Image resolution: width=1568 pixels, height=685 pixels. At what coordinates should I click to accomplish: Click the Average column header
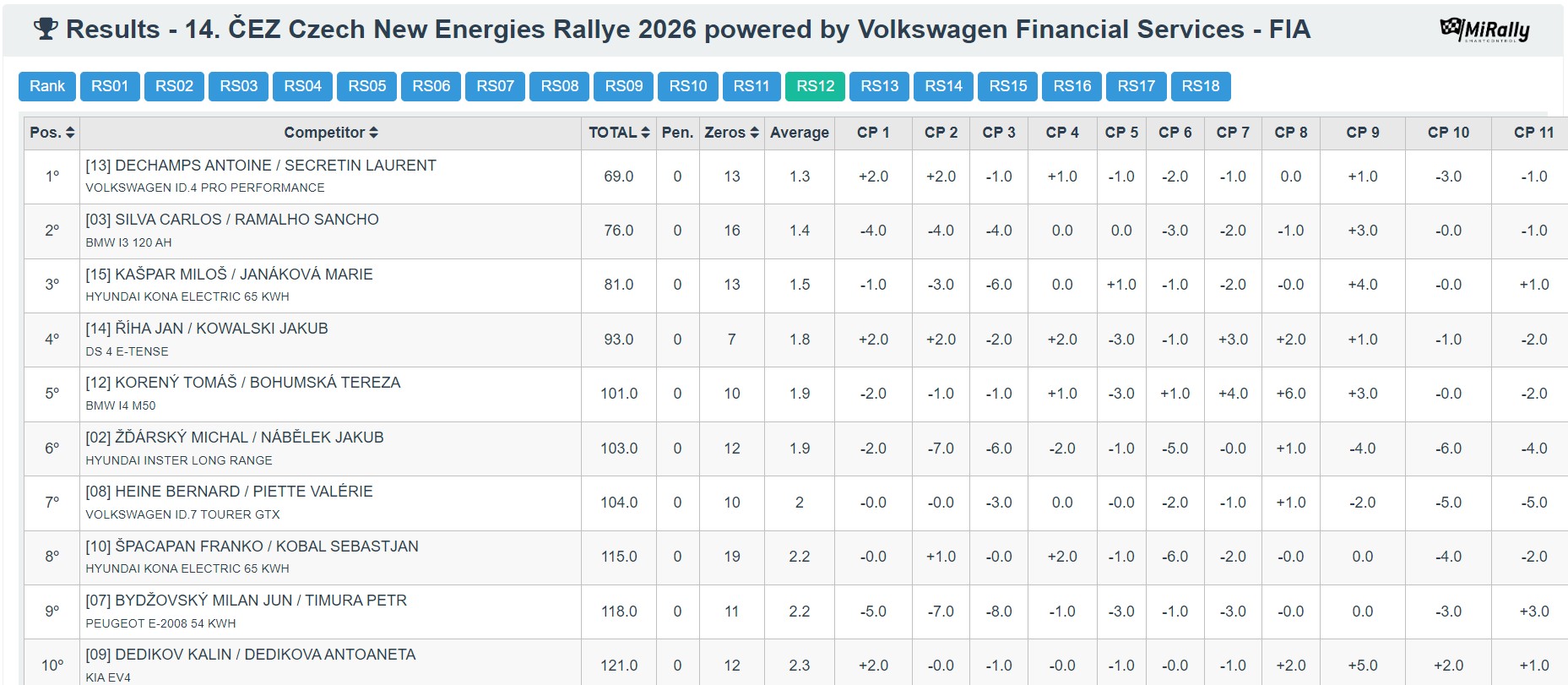[799, 133]
